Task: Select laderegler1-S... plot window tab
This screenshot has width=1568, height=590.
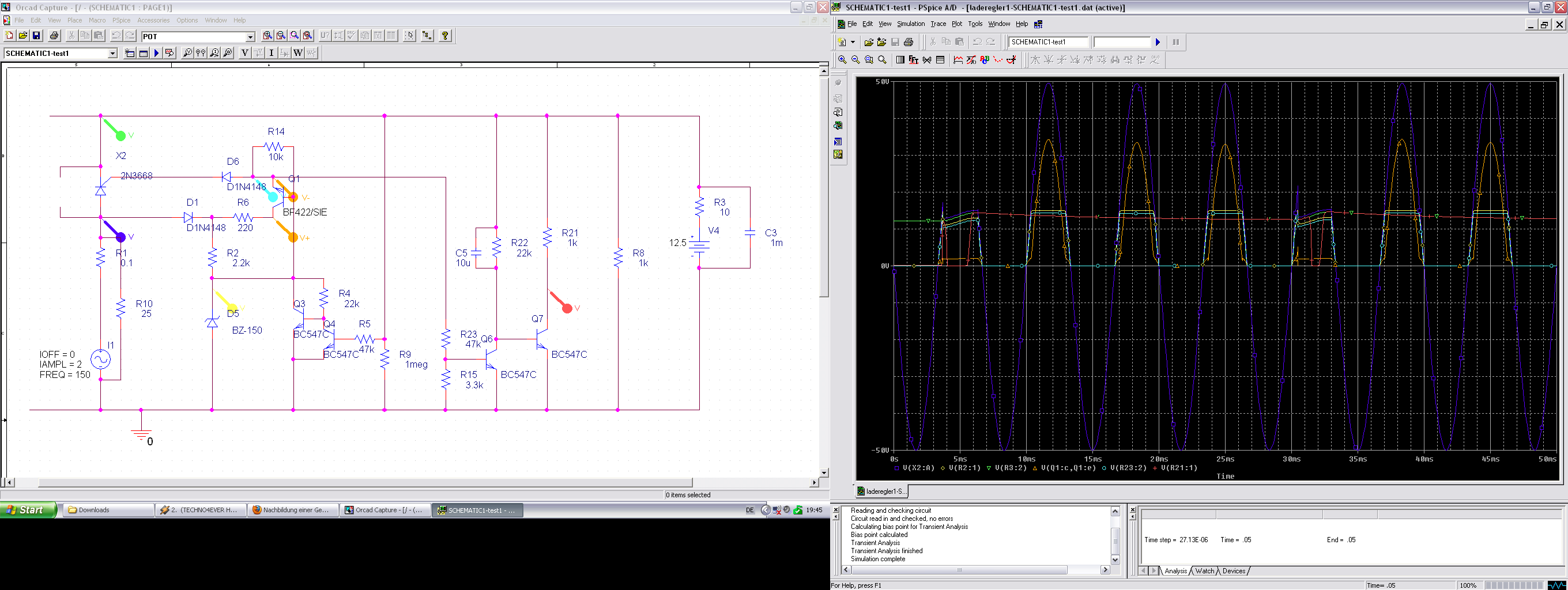Action: point(881,491)
